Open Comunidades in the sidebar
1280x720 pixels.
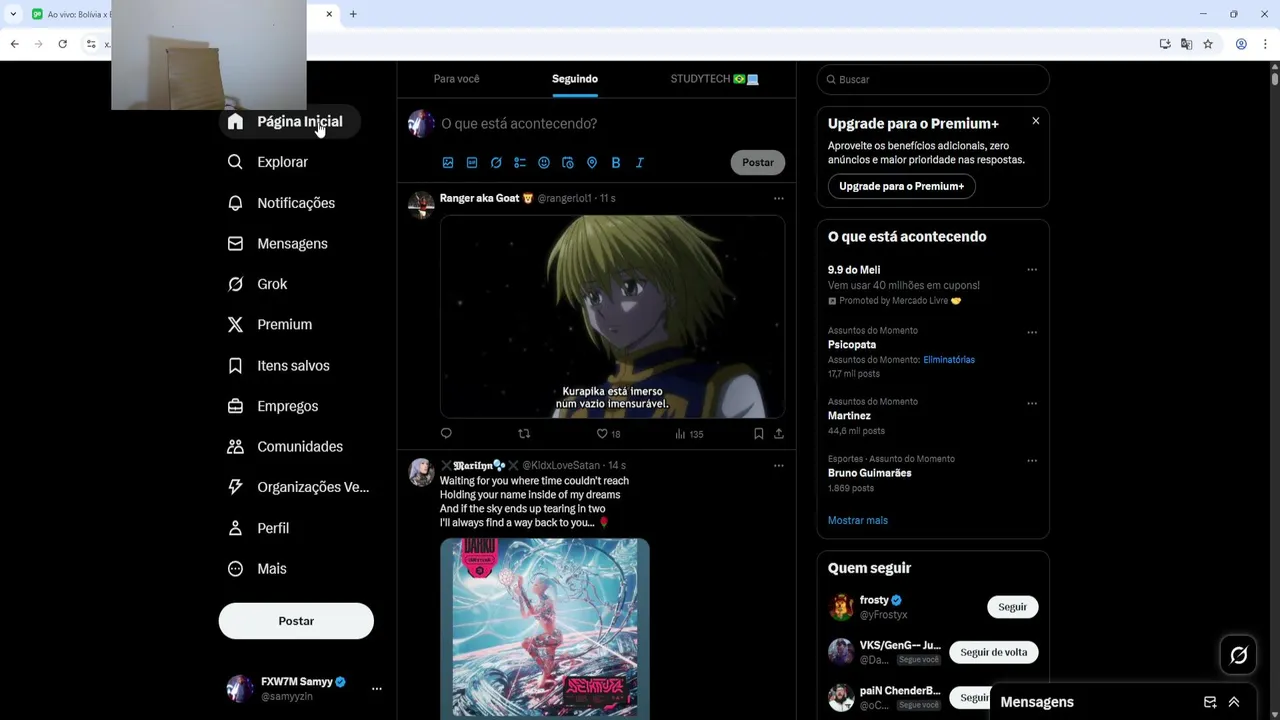point(285,446)
